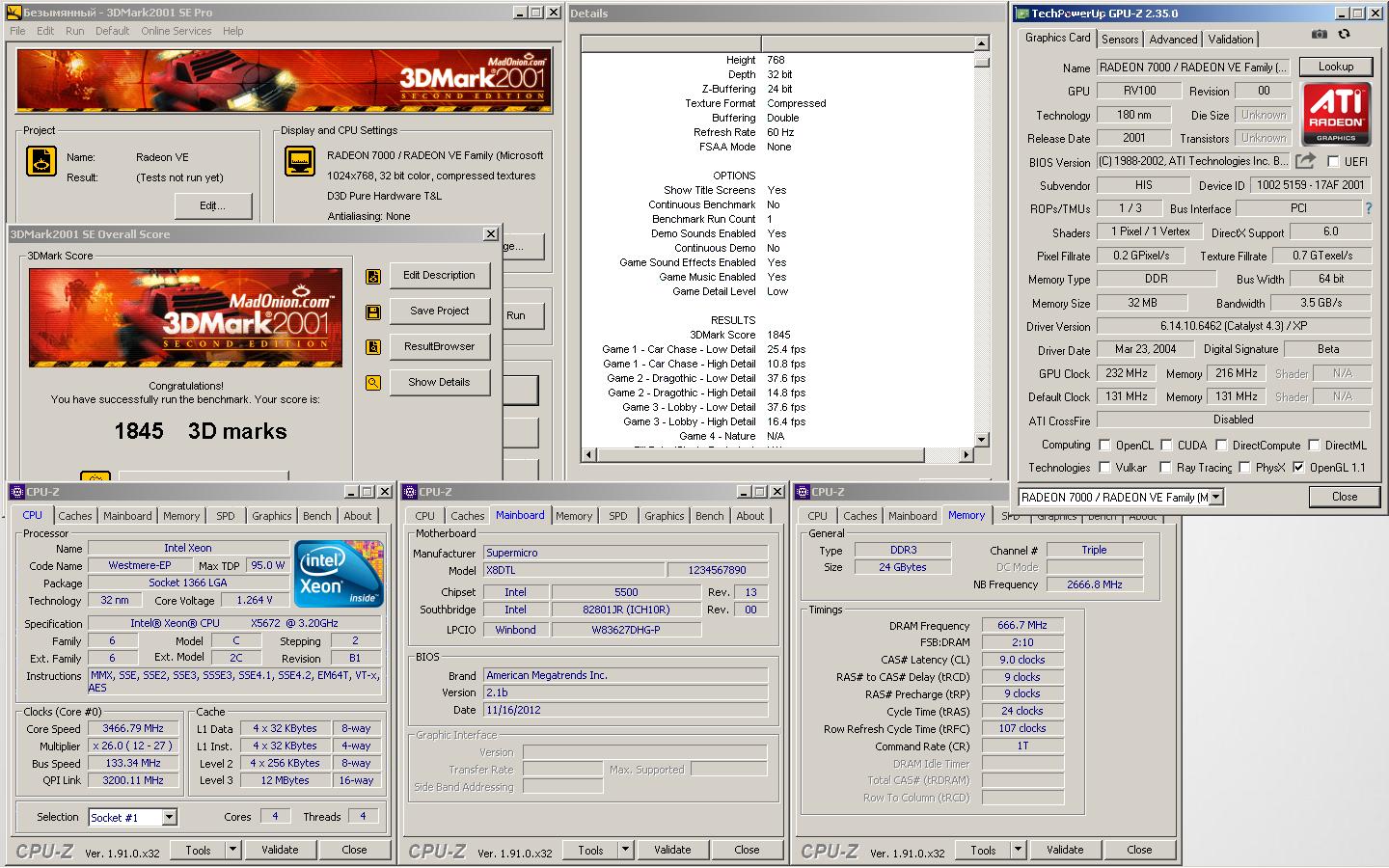The height and width of the screenshot is (868, 1389).
Task: Click the icon beside Edit Description button
Action: click(372, 276)
